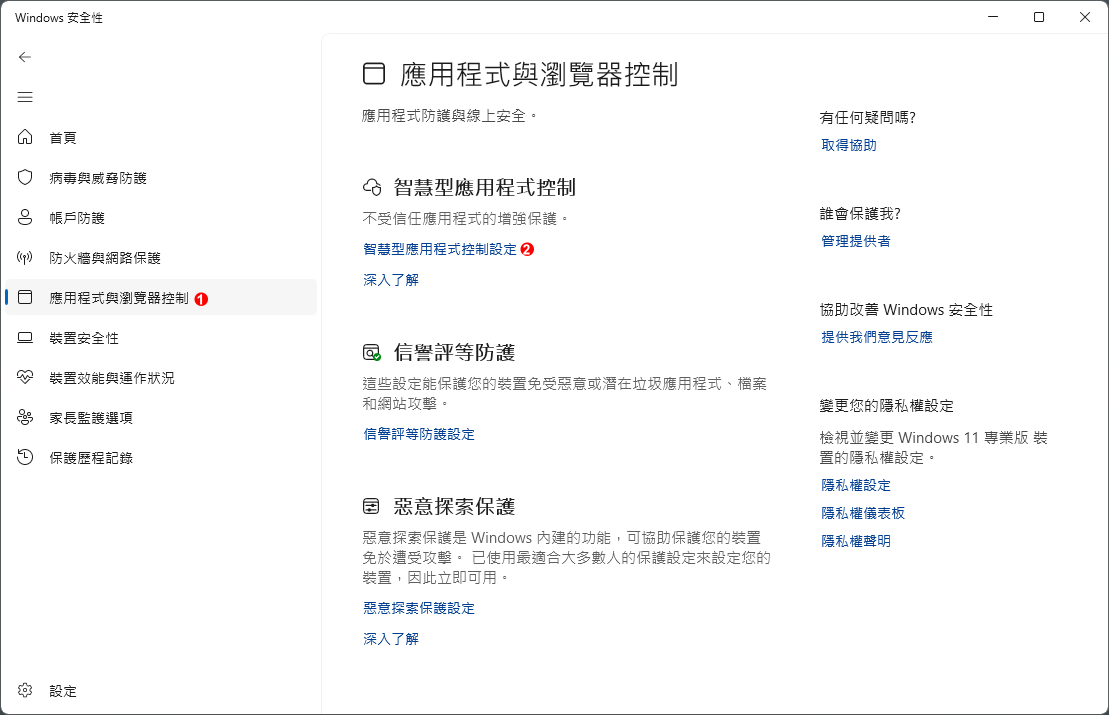
Task: Click the back arrow icon
Action: pos(25,57)
